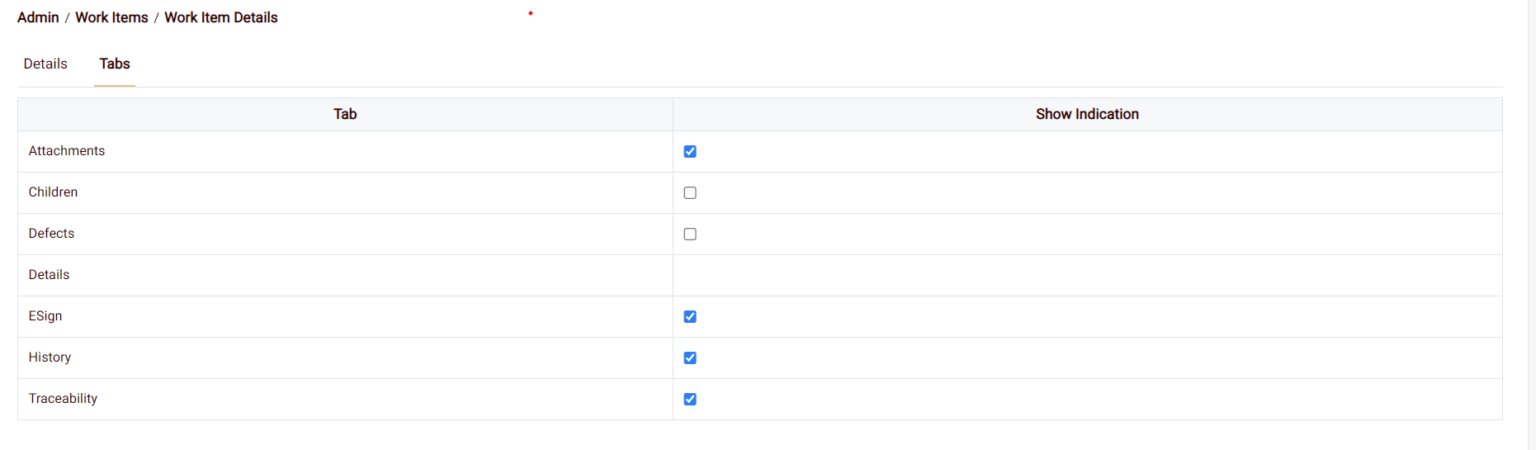Enable show indication for Children
This screenshot has width=1536, height=450.
tap(690, 193)
